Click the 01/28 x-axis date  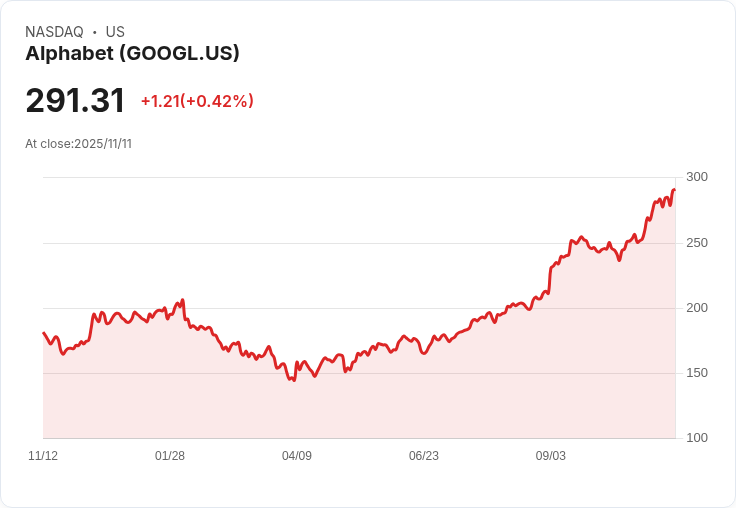(x=170, y=456)
